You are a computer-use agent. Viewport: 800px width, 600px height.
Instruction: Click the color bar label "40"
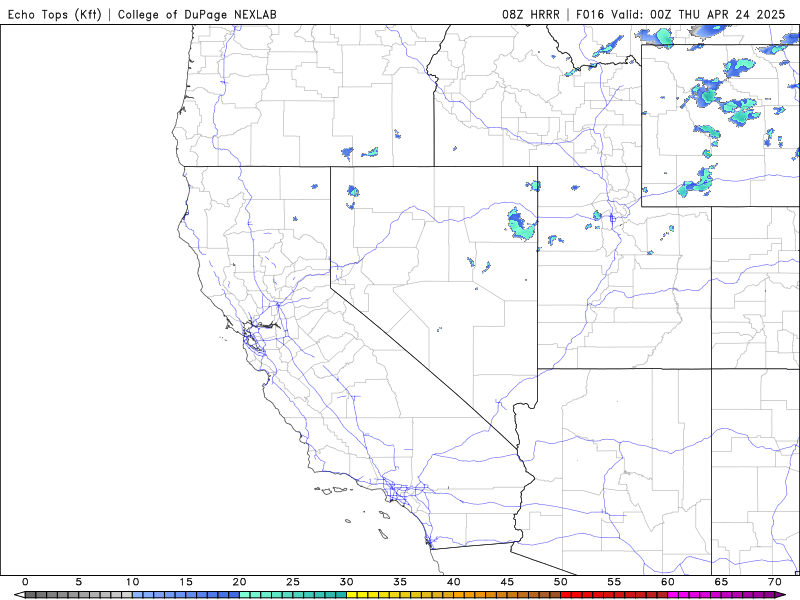click(x=454, y=582)
